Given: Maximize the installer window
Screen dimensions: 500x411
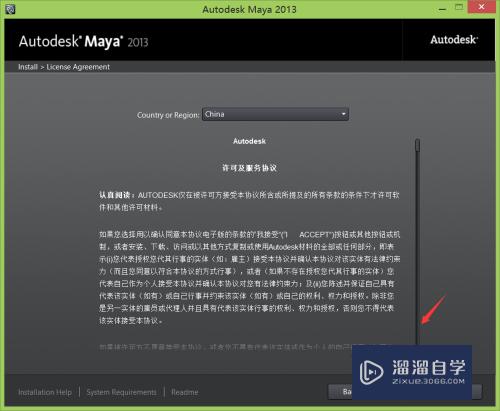Looking at the screenshot, I should (459, 7).
